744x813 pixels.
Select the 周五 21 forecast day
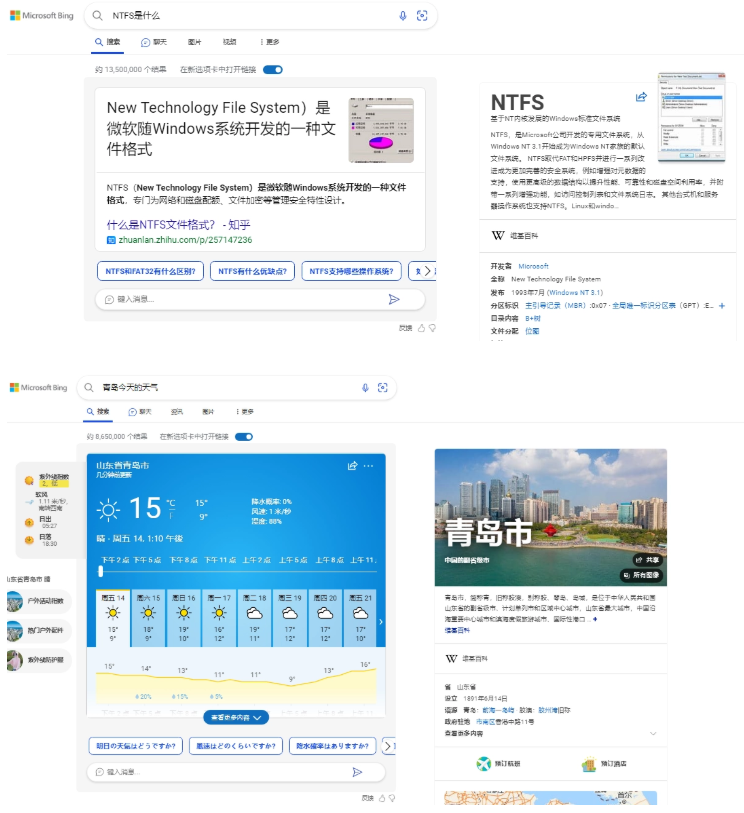point(360,618)
